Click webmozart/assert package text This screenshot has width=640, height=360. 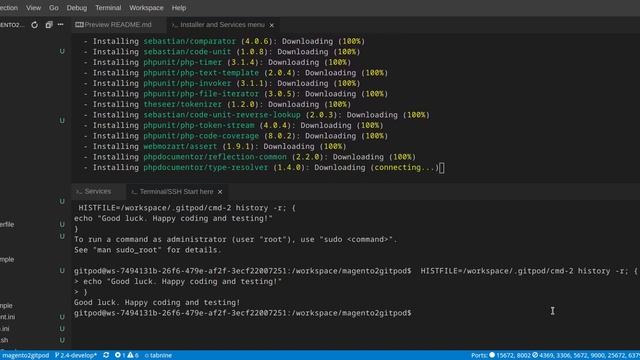pyautogui.click(x=180, y=146)
